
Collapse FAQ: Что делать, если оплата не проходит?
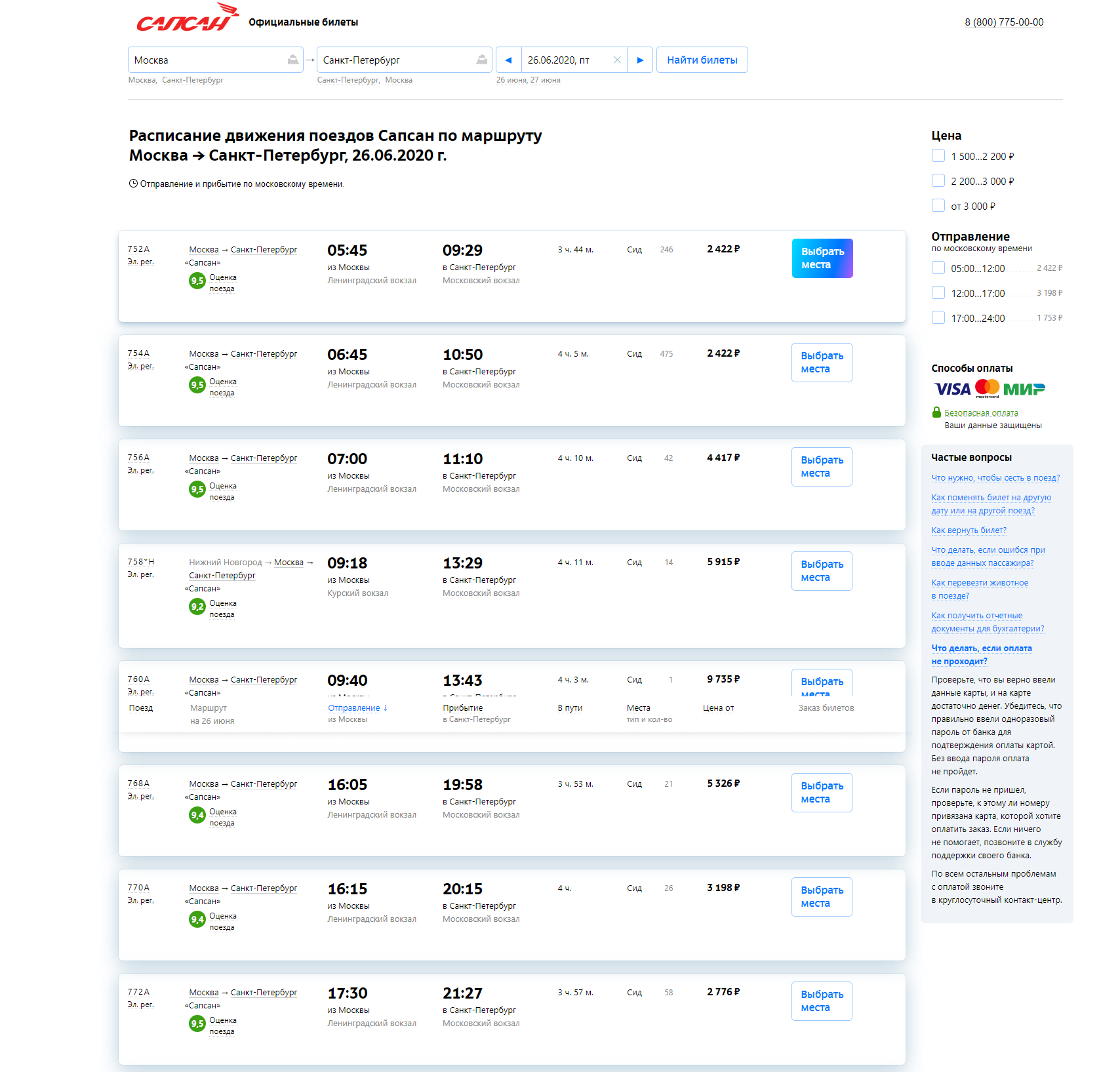pos(982,654)
